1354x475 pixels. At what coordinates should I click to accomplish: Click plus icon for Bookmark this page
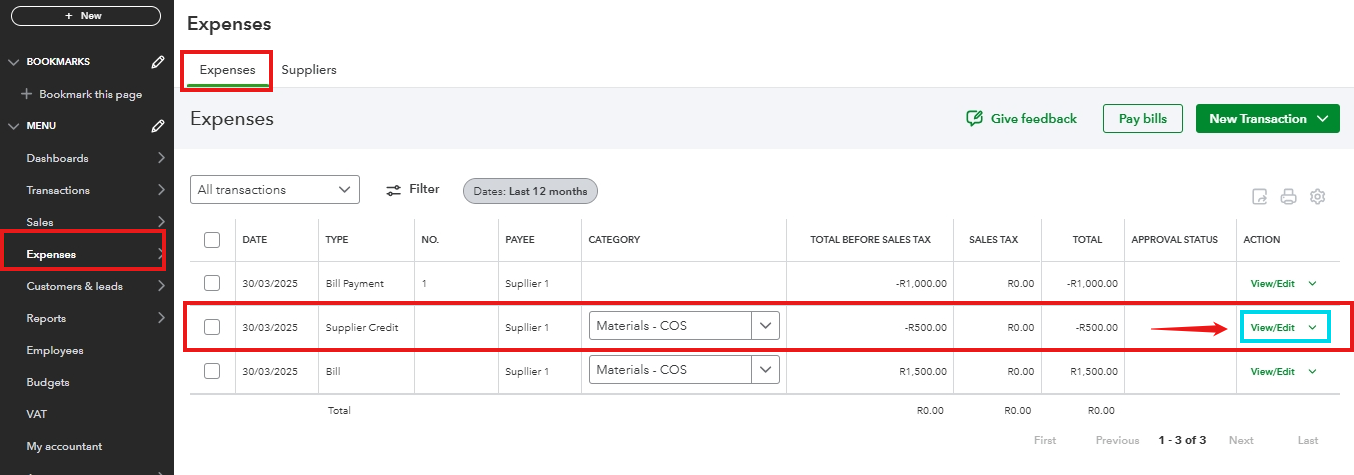tap(27, 94)
